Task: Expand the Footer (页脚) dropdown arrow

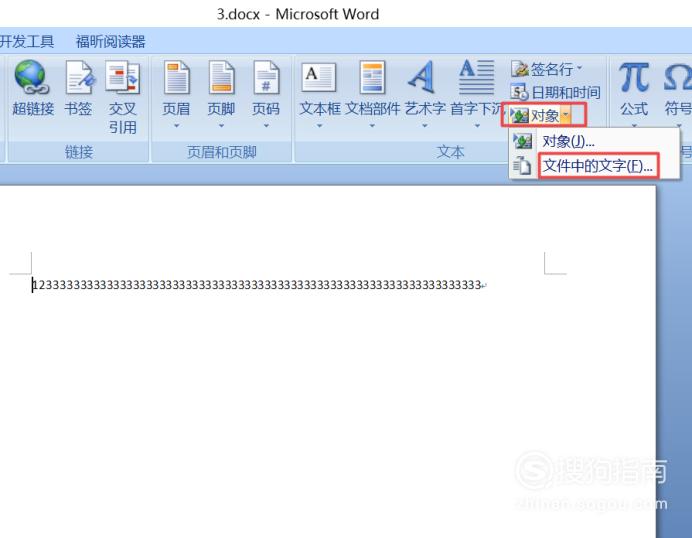Action: point(221,126)
